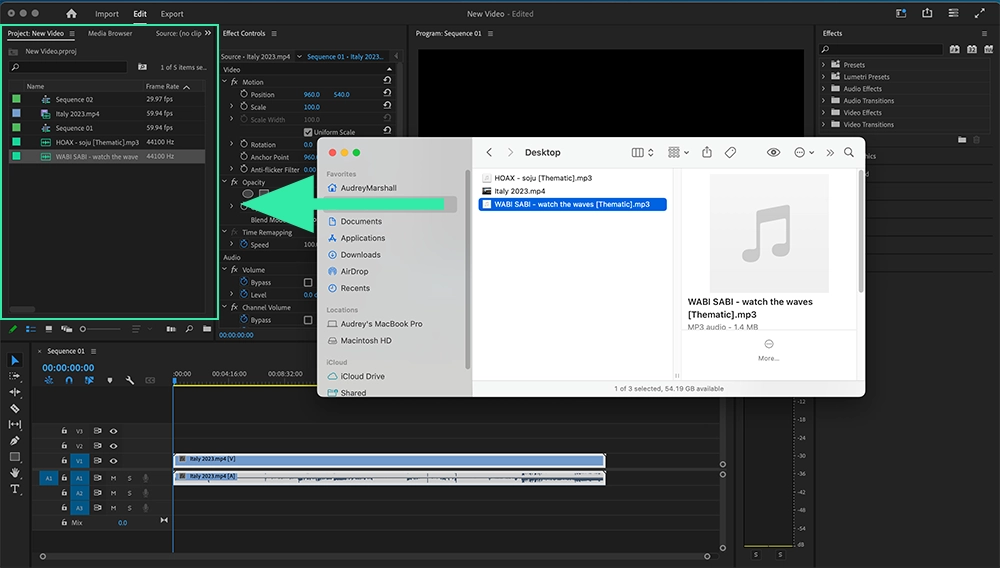Viewport: 1000px width, 568px height.
Task: Select the Rectangle tool
Action: [x=15, y=456]
